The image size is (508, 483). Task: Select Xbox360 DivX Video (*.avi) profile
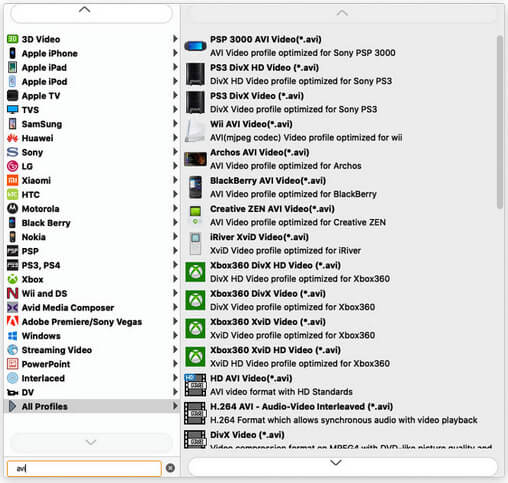339,300
